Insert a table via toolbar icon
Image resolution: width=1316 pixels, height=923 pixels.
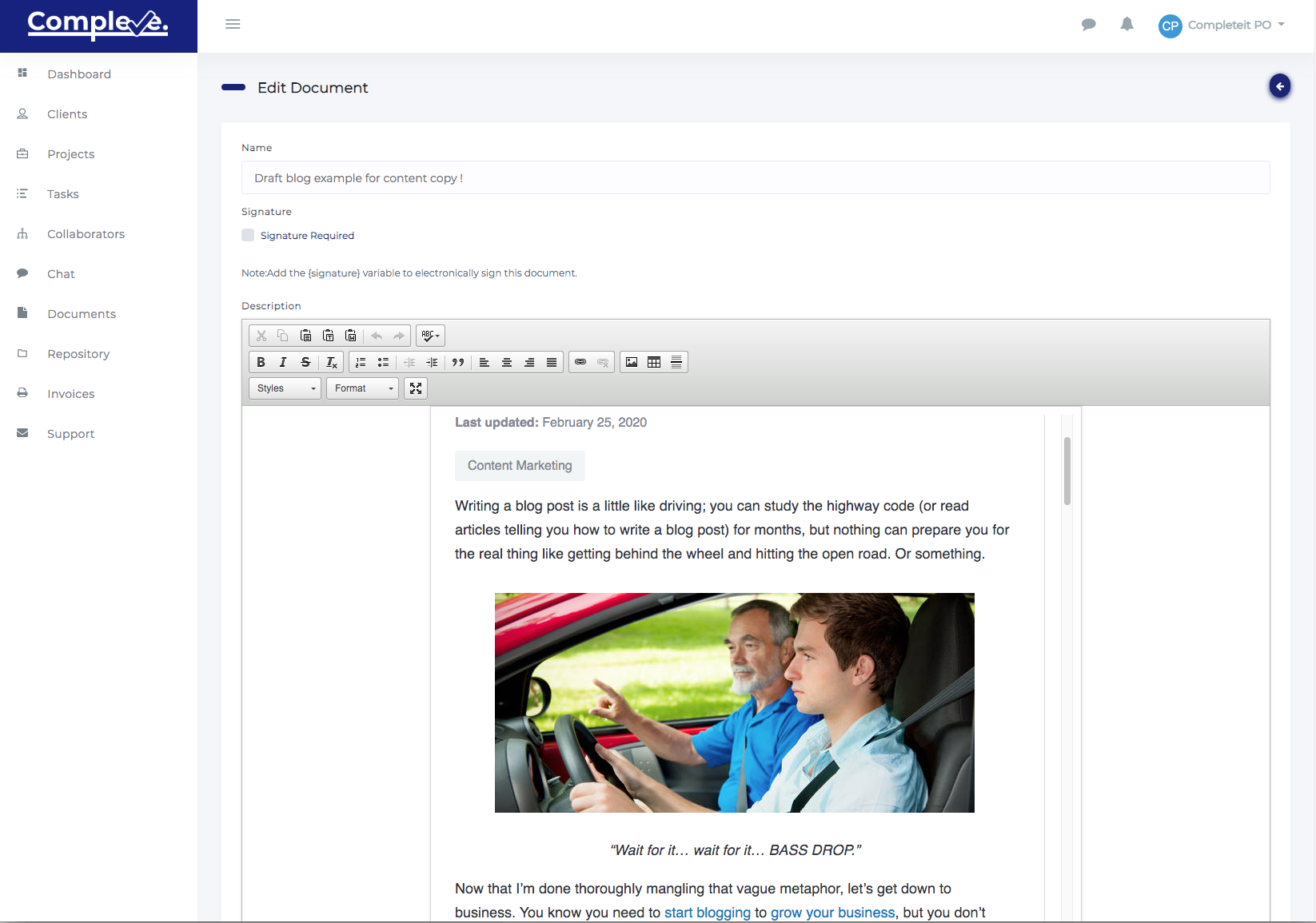tap(654, 362)
